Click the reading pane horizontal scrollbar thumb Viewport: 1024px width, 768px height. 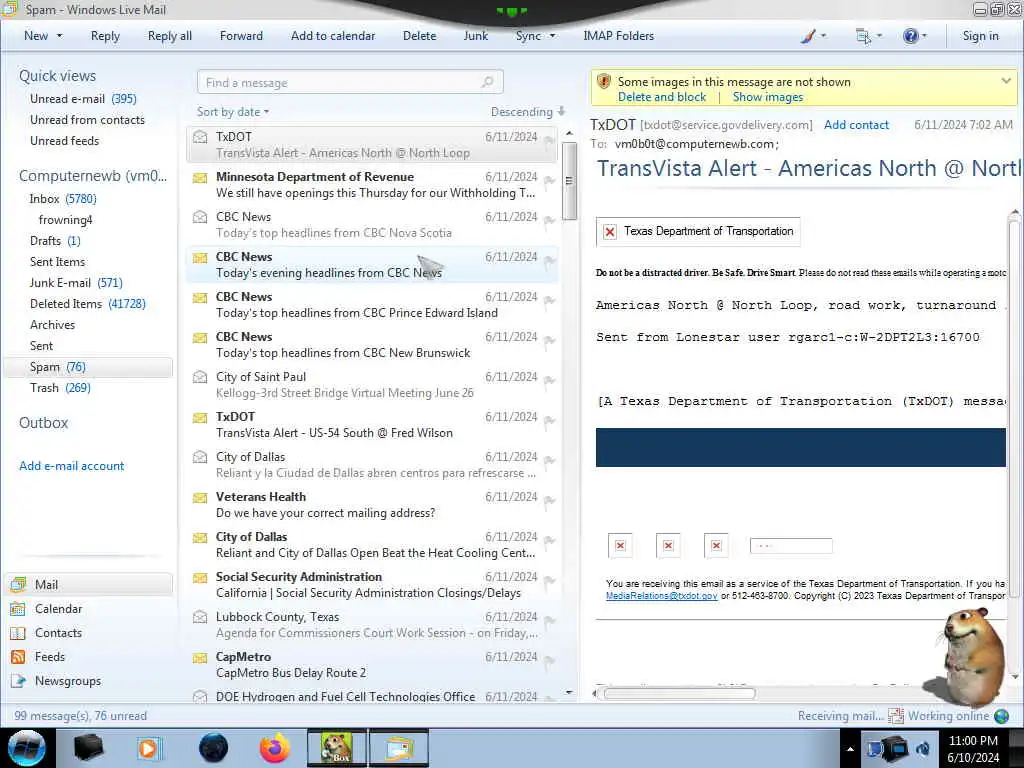pos(679,694)
